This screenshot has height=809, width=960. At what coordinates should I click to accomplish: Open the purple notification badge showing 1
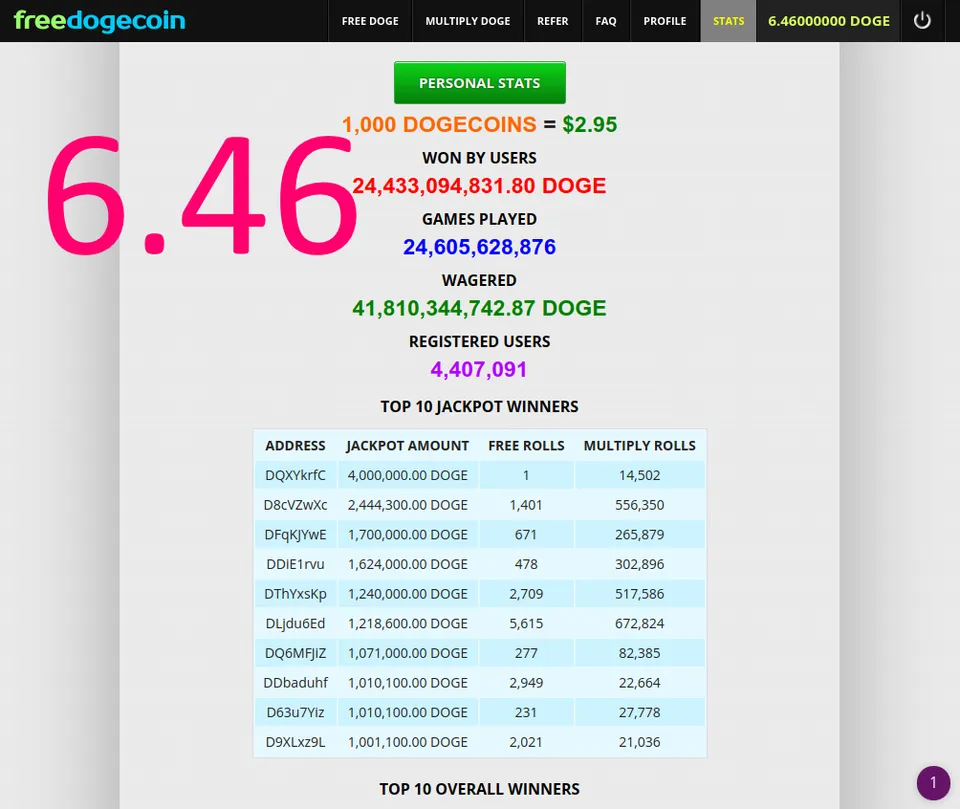(x=933, y=783)
